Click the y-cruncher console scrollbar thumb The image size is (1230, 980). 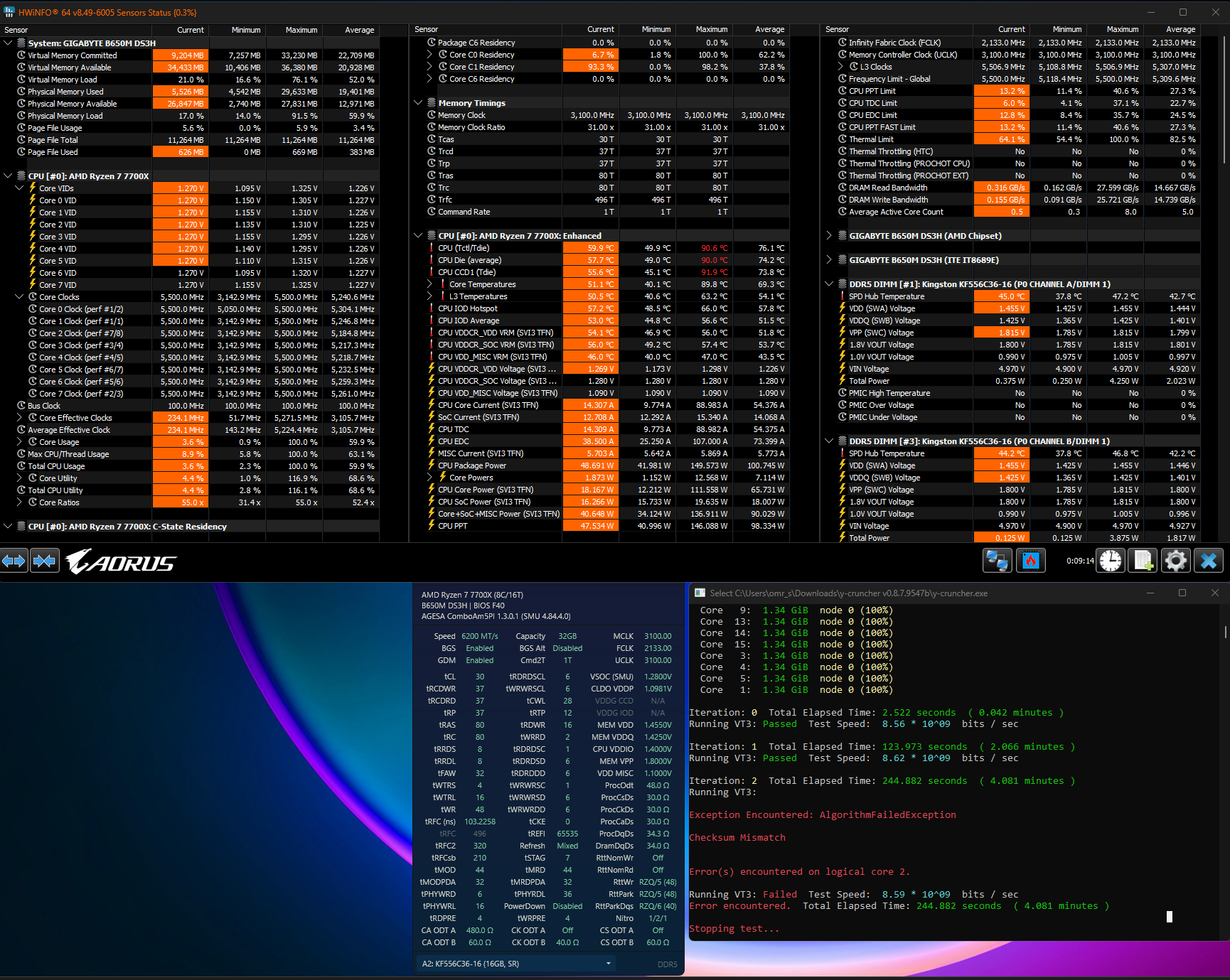[x=1225, y=631]
